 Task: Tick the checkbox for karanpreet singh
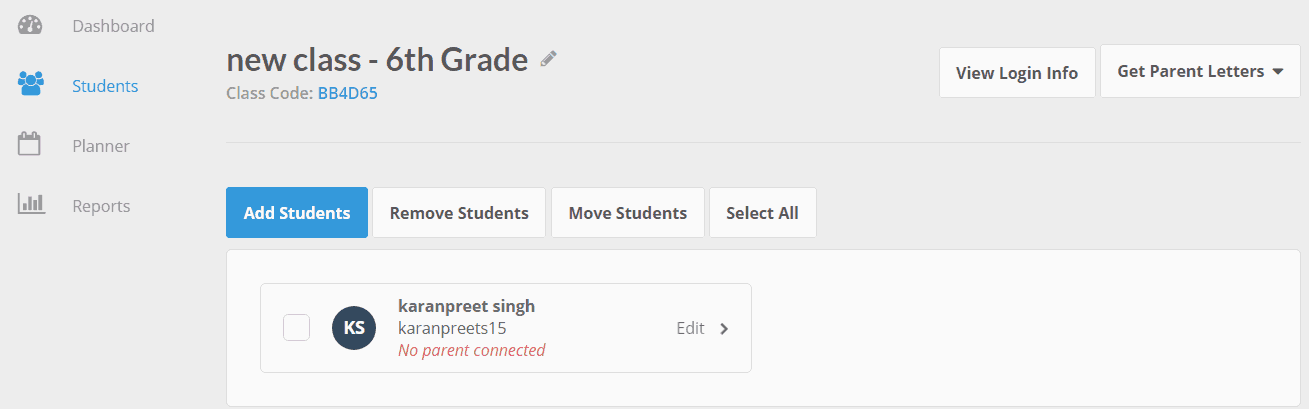click(x=296, y=328)
